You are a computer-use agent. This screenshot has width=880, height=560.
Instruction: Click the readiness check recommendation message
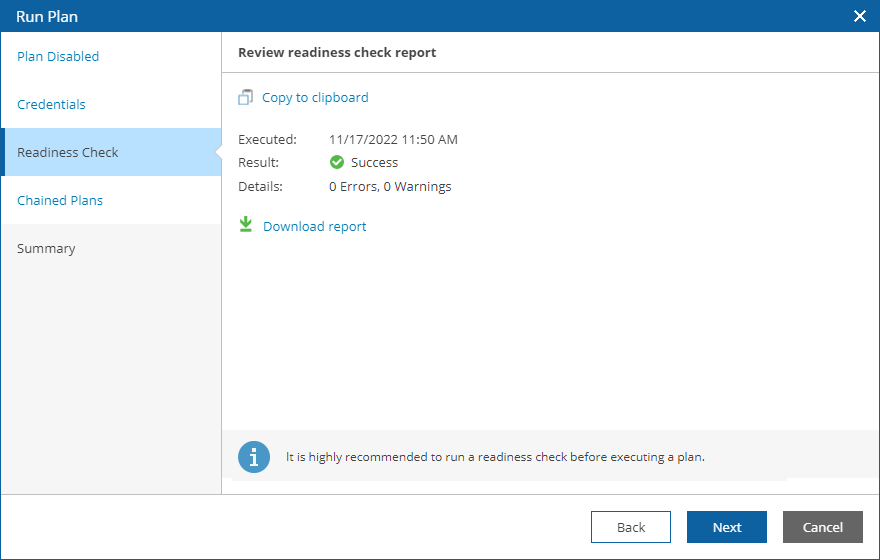tap(495, 457)
